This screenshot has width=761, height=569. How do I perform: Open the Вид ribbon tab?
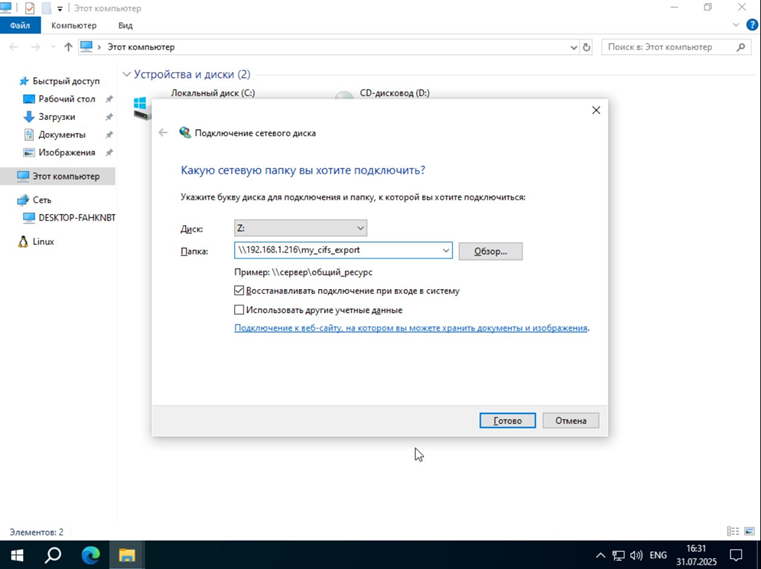[125, 25]
